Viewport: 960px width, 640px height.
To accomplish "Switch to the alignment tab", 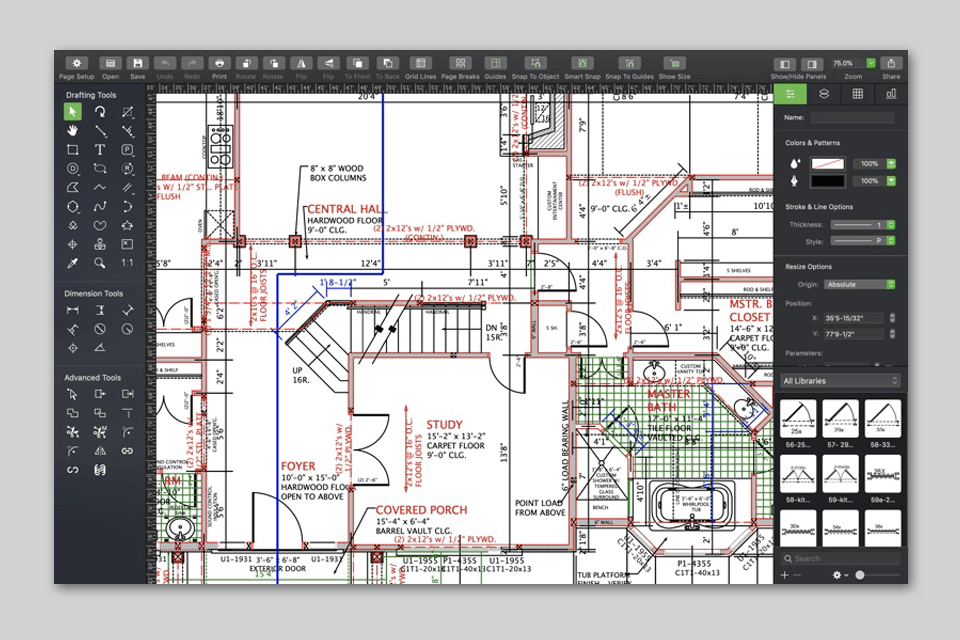I will coord(891,94).
